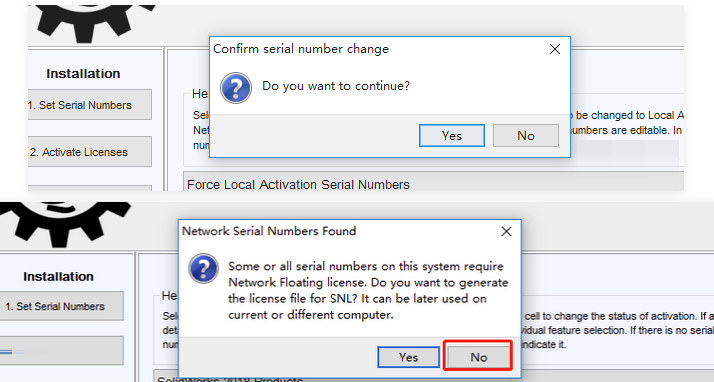
Task: Select Set Serial Numbers step above Activate Licenses
Action: tap(89, 105)
